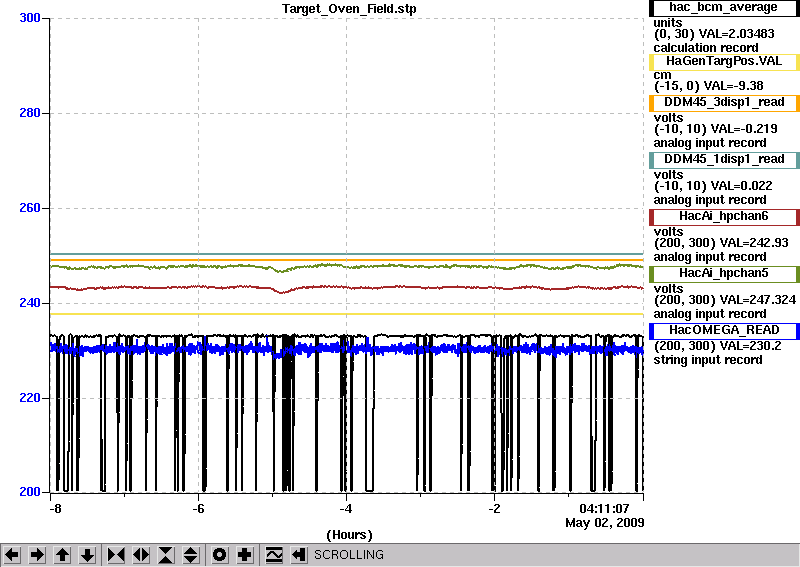
Task: Click the 300 y-axis label
Action: point(30,18)
